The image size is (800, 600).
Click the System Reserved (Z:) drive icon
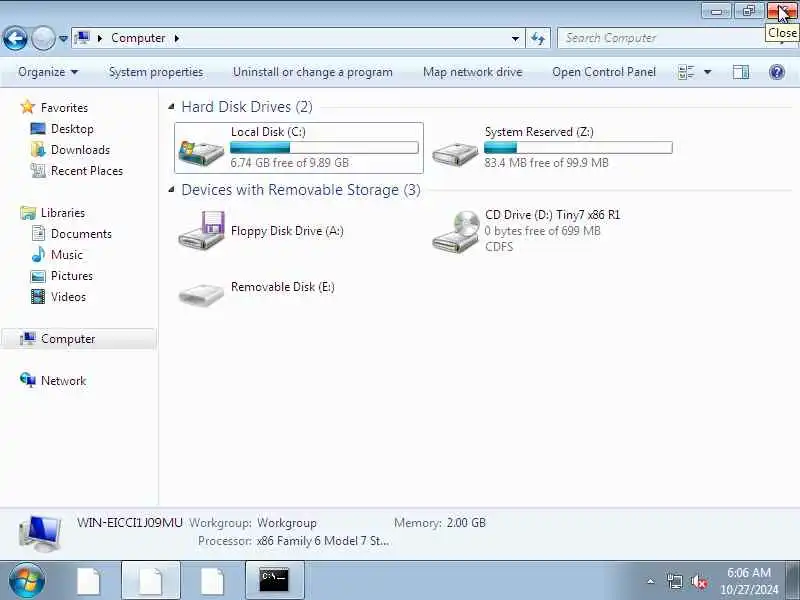pyautogui.click(x=455, y=153)
